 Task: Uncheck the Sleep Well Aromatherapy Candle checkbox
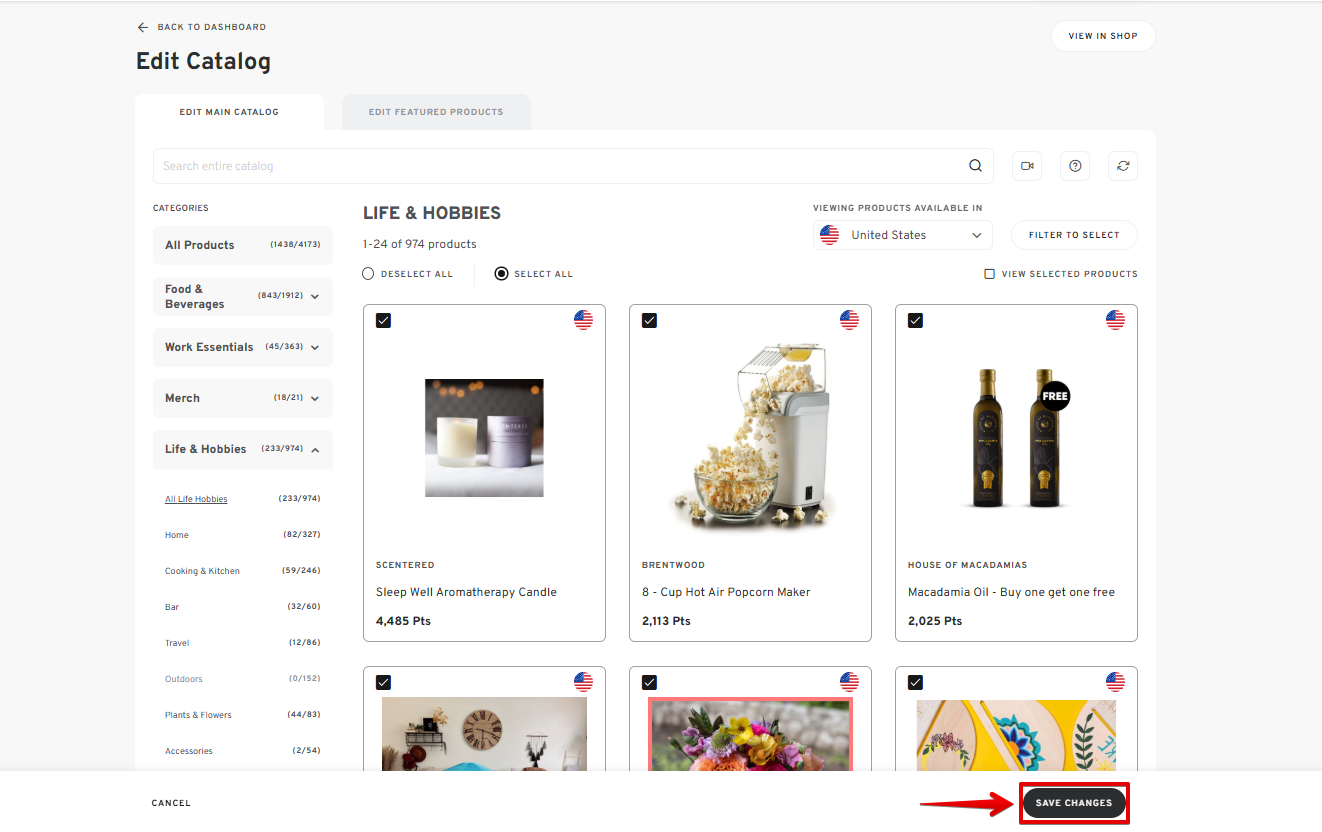(383, 320)
